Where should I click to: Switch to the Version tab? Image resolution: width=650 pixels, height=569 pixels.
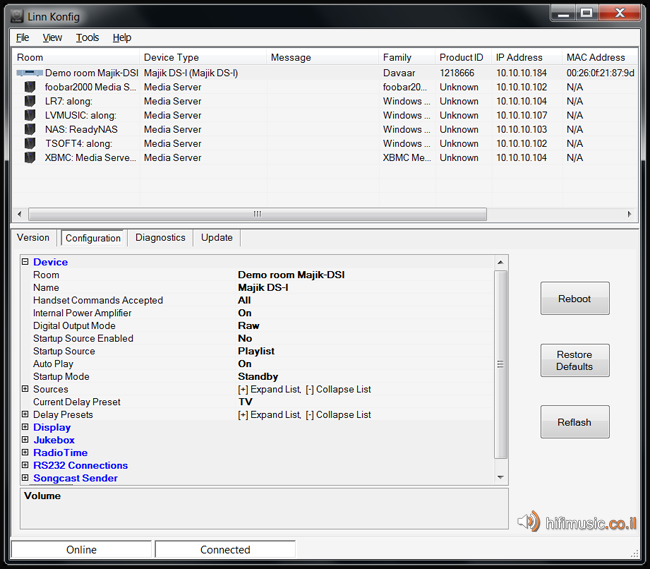pyautogui.click(x=33, y=237)
